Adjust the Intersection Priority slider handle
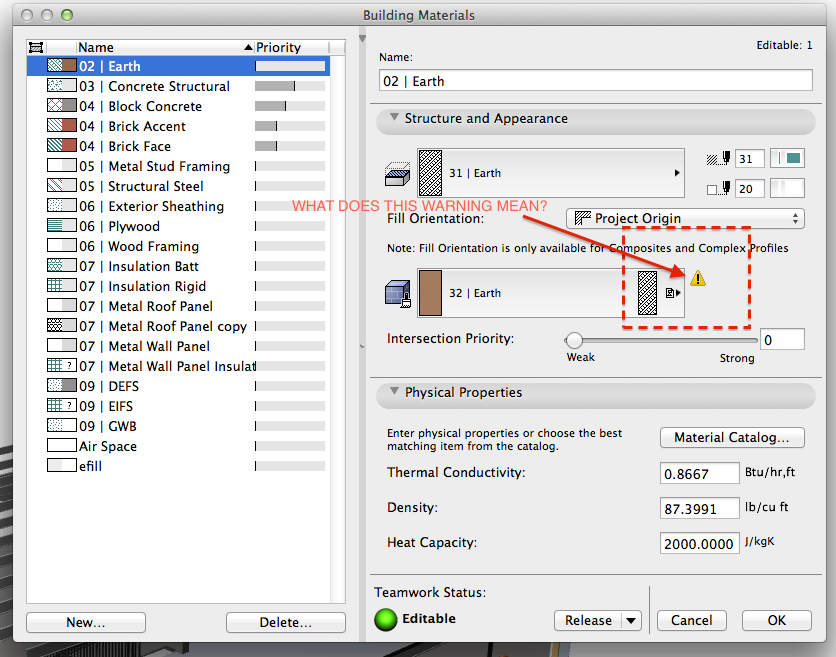836x657 pixels. pyautogui.click(x=574, y=340)
